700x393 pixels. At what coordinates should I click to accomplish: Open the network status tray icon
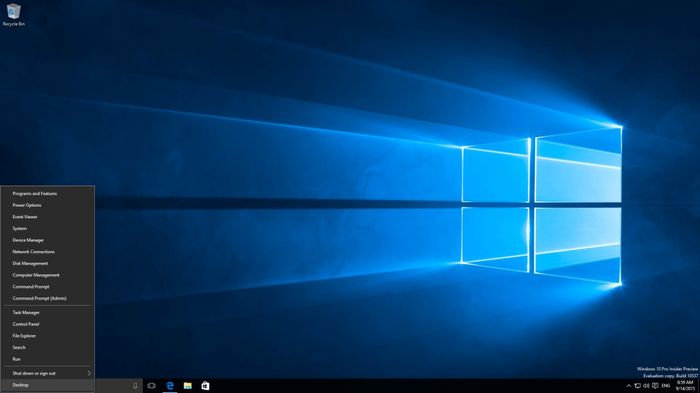point(638,386)
